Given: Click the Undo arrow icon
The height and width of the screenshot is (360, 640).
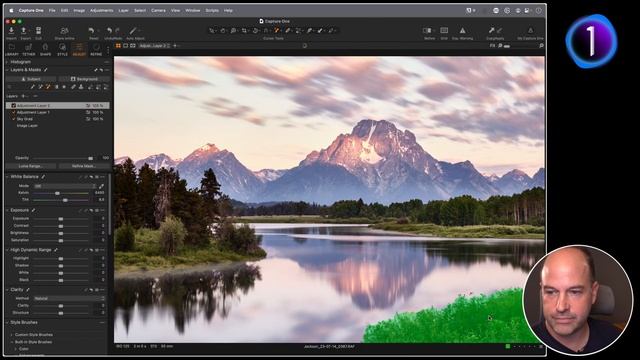Looking at the screenshot, I should coord(109,31).
